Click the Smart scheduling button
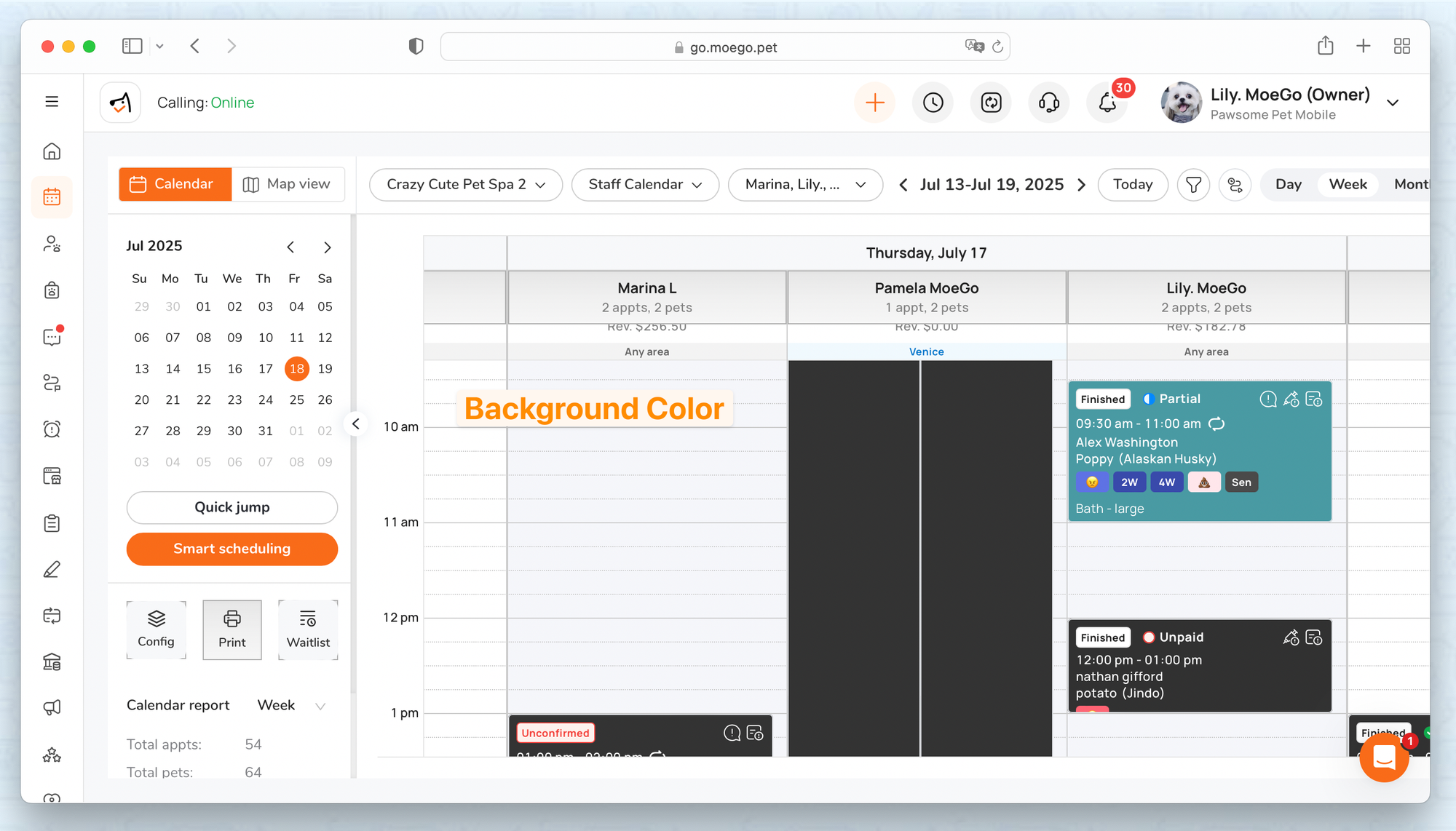 tap(232, 549)
